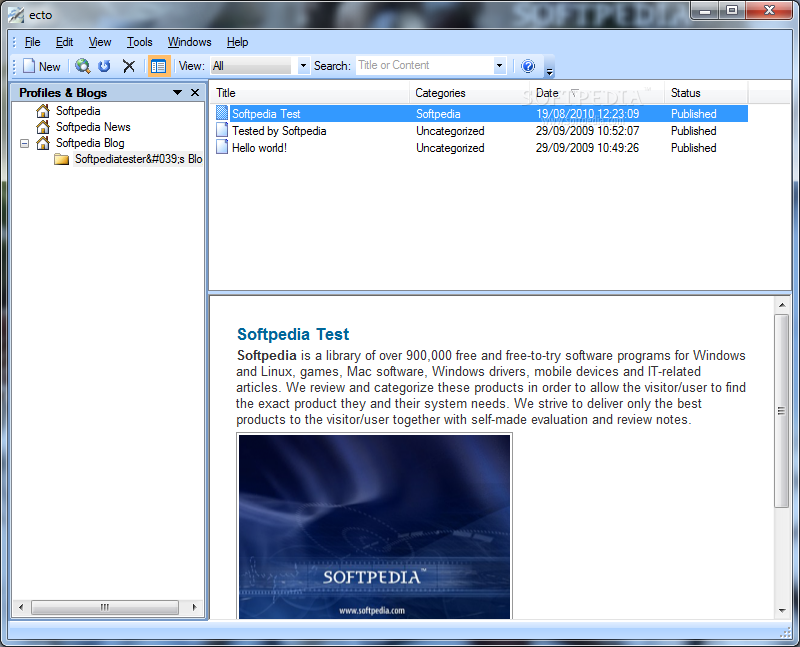Click the Softpedia preview image
Image resolution: width=800 pixels, height=647 pixels.
pyautogui.click(x=374, y=526)
